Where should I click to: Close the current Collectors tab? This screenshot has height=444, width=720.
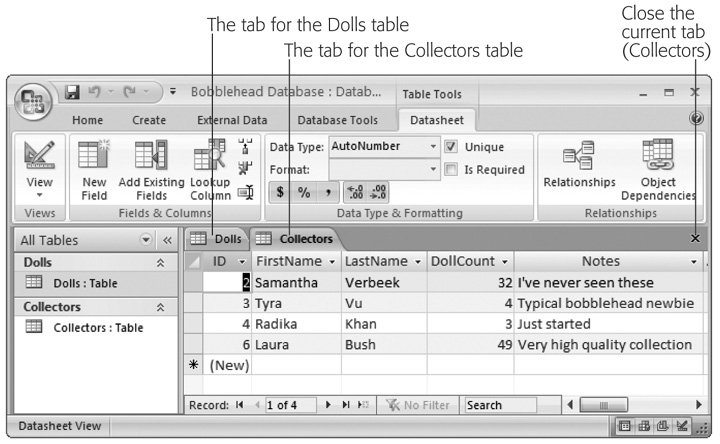point(695,238)
